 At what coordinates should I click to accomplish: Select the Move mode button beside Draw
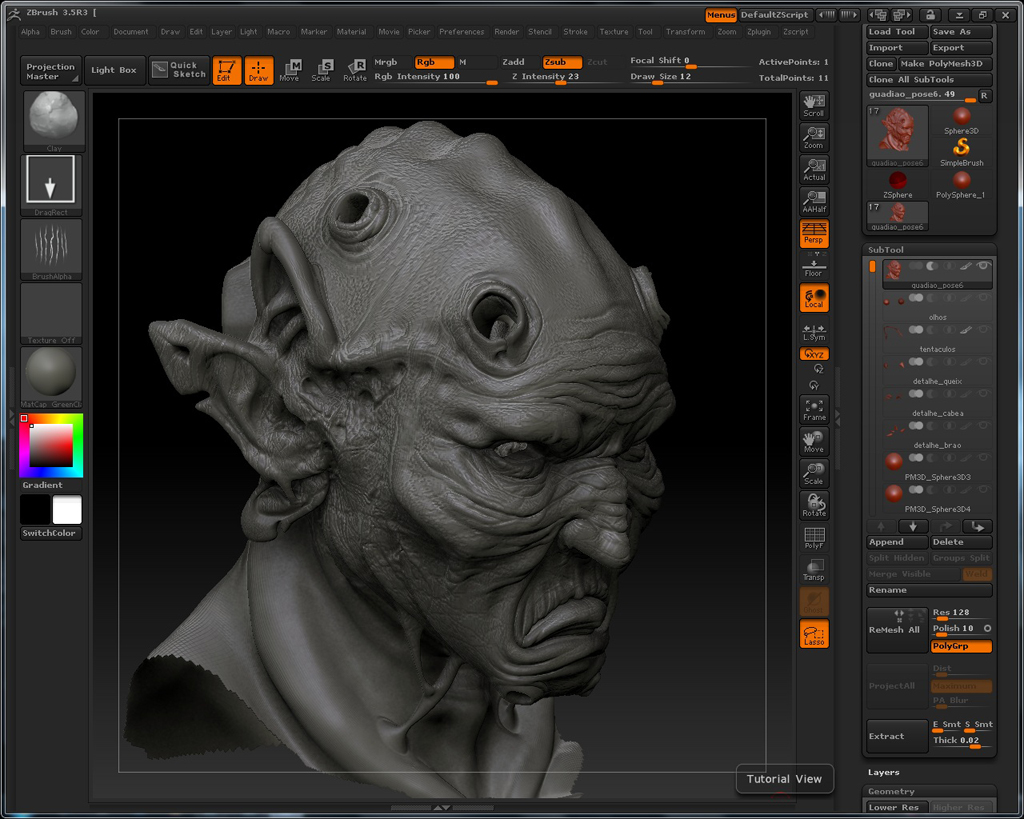coord(289,71)
